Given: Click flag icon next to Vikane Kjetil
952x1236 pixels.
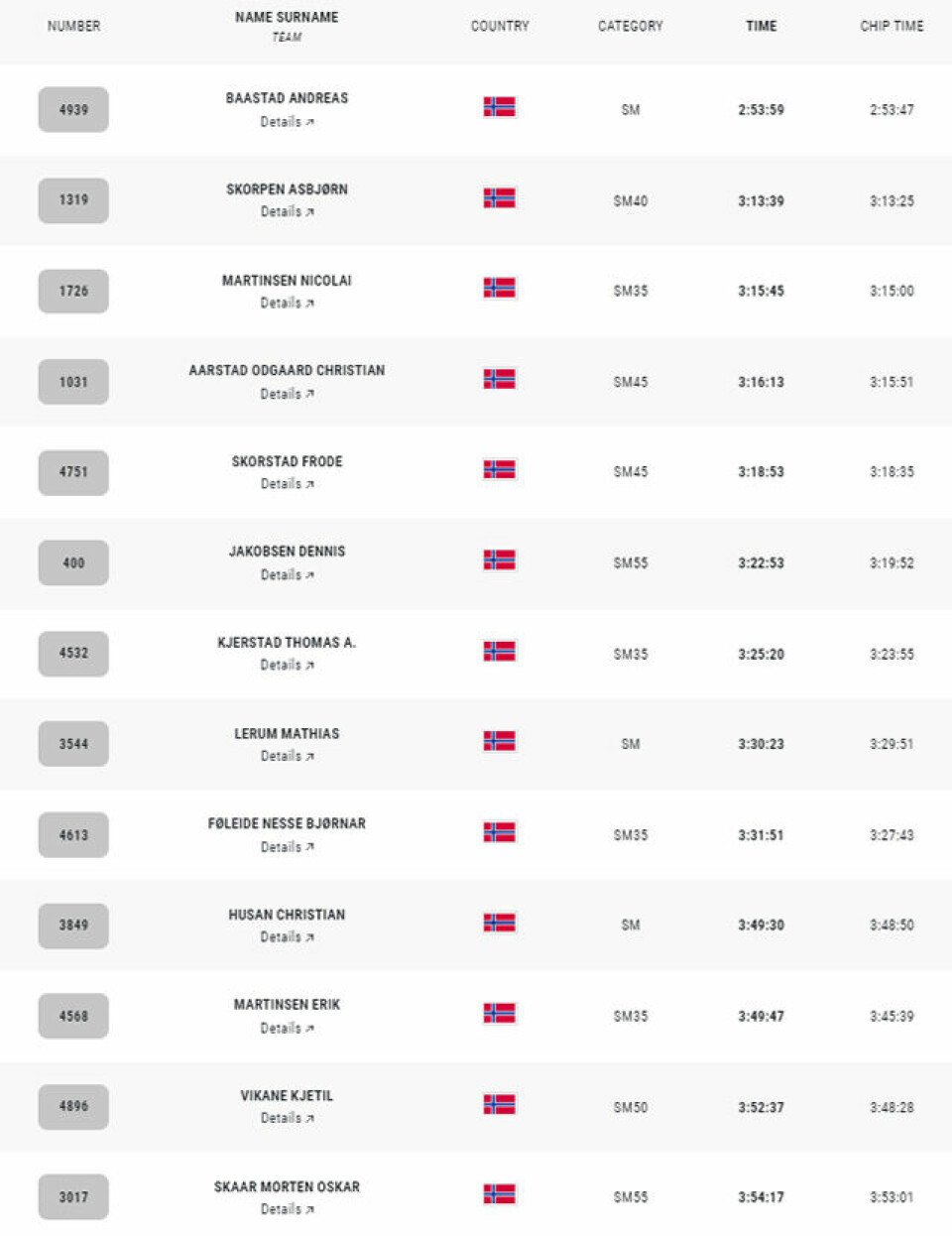Looking at the screenshot, I should [499, 1104].
